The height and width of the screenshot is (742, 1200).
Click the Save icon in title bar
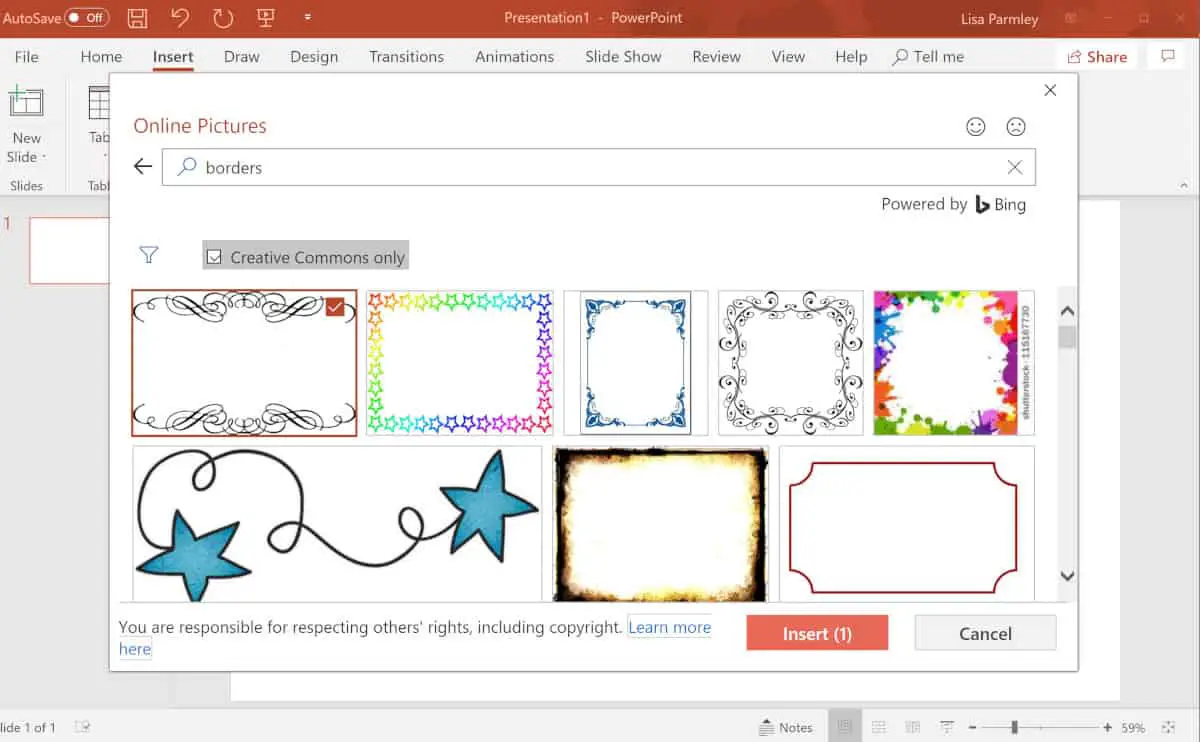[x=138, y=18]
